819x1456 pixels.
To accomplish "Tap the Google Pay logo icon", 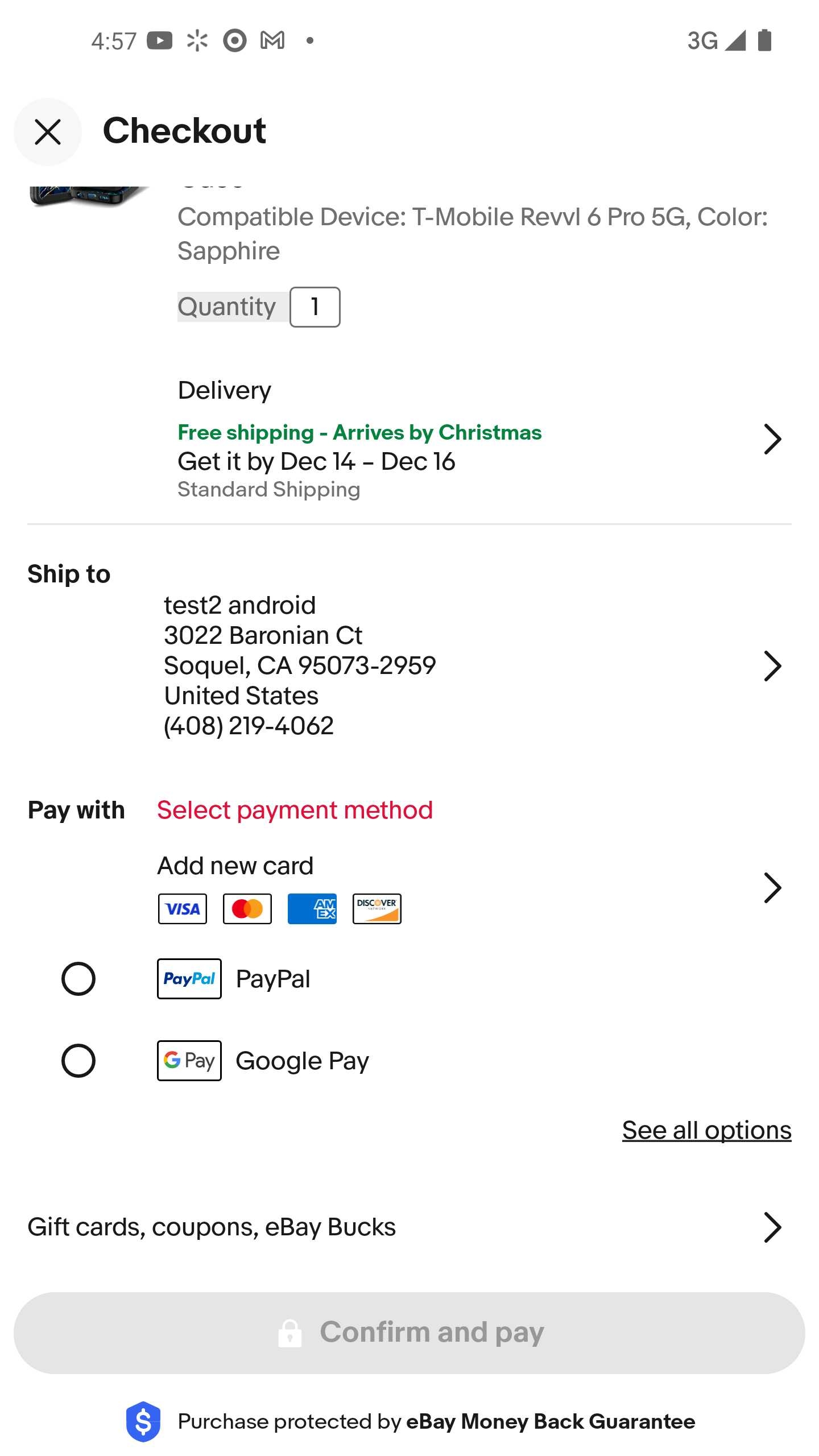I will pyautogui.click(x=189, y=1061).
